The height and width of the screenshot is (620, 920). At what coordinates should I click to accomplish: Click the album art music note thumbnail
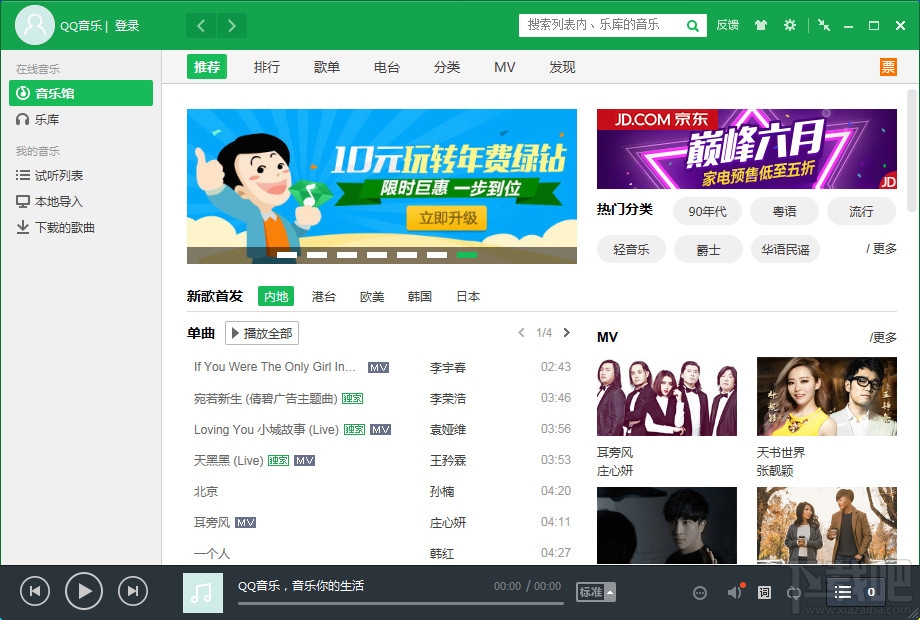click(203, 593)
